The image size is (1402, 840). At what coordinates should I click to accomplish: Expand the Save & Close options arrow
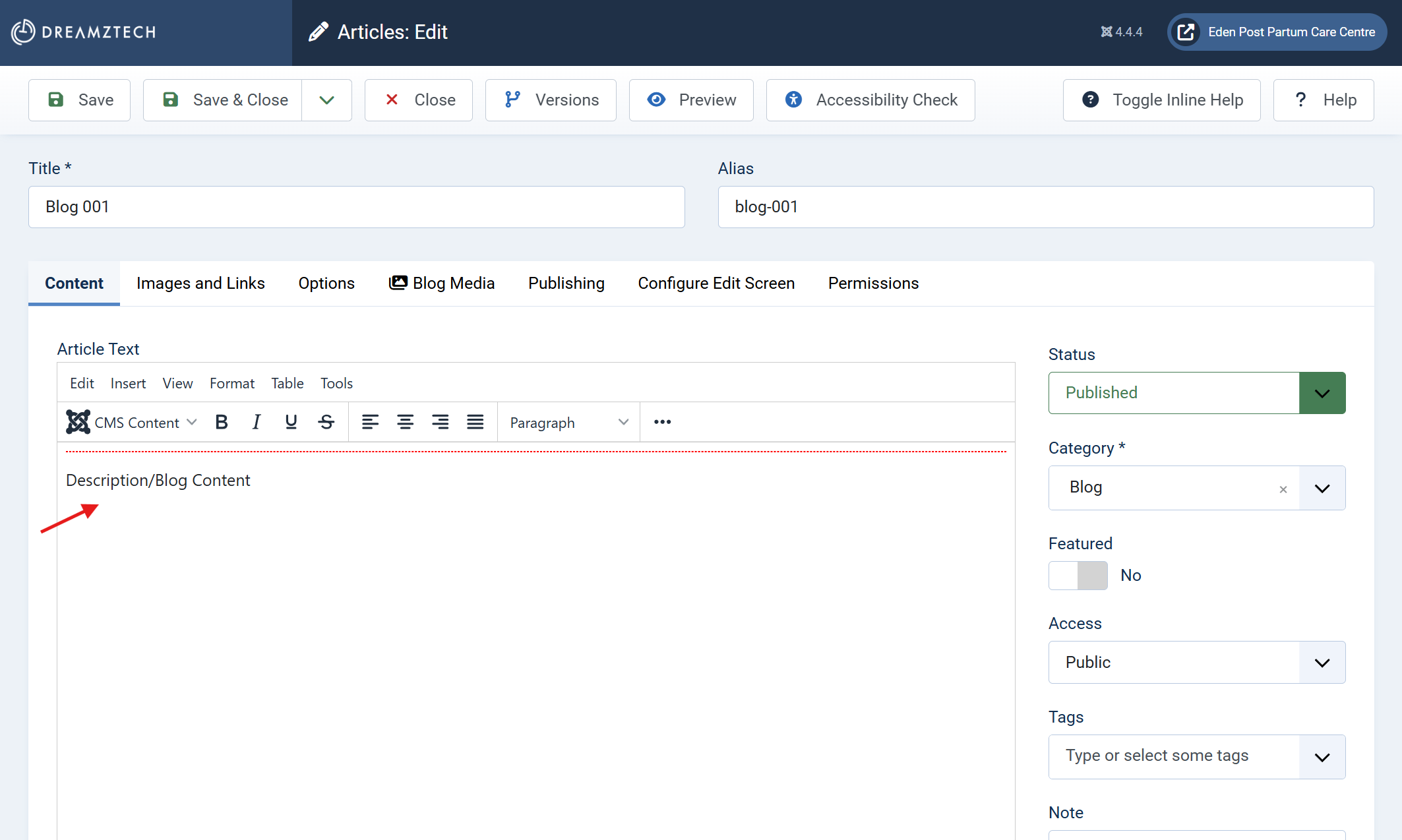point(326,100)
